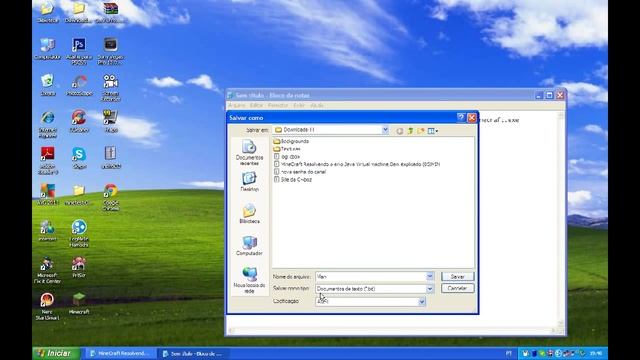Click the file name input field

[x=371, y=276]
